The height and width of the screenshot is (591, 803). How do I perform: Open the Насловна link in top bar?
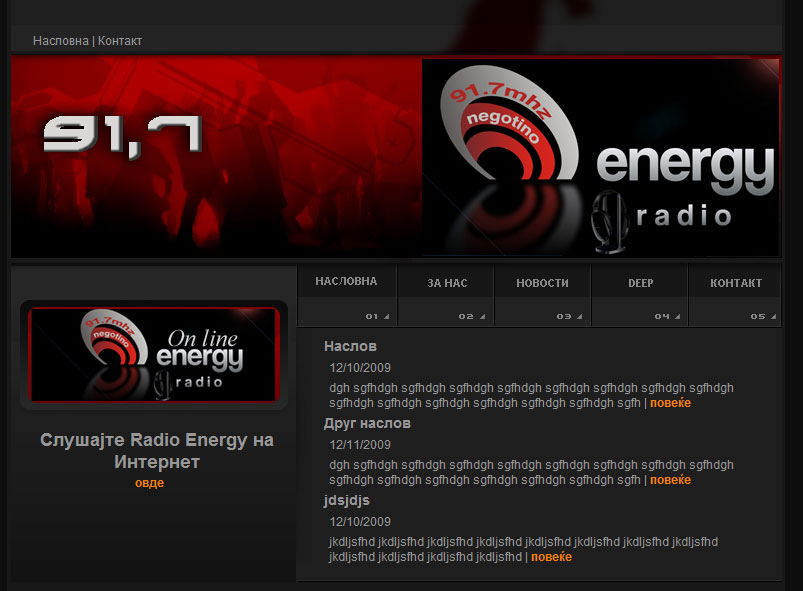tap(60, 41)
